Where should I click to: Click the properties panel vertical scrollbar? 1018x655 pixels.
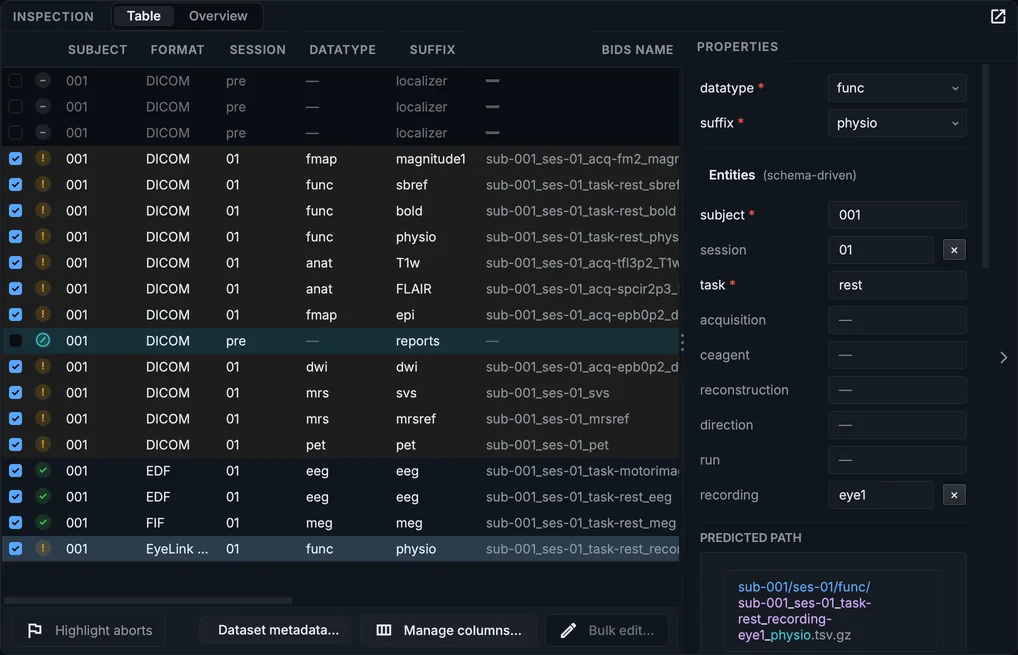click(985, 166)
